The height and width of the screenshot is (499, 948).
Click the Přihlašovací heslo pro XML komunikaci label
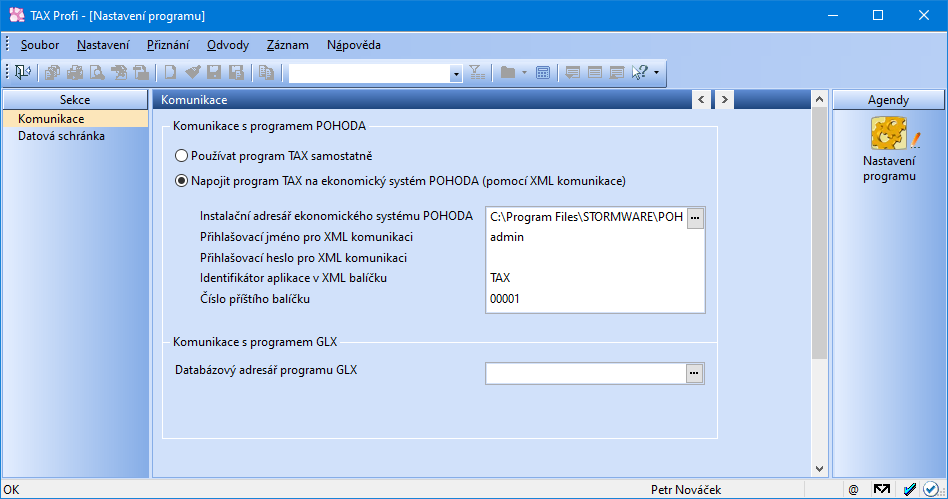tap(304, 258)
